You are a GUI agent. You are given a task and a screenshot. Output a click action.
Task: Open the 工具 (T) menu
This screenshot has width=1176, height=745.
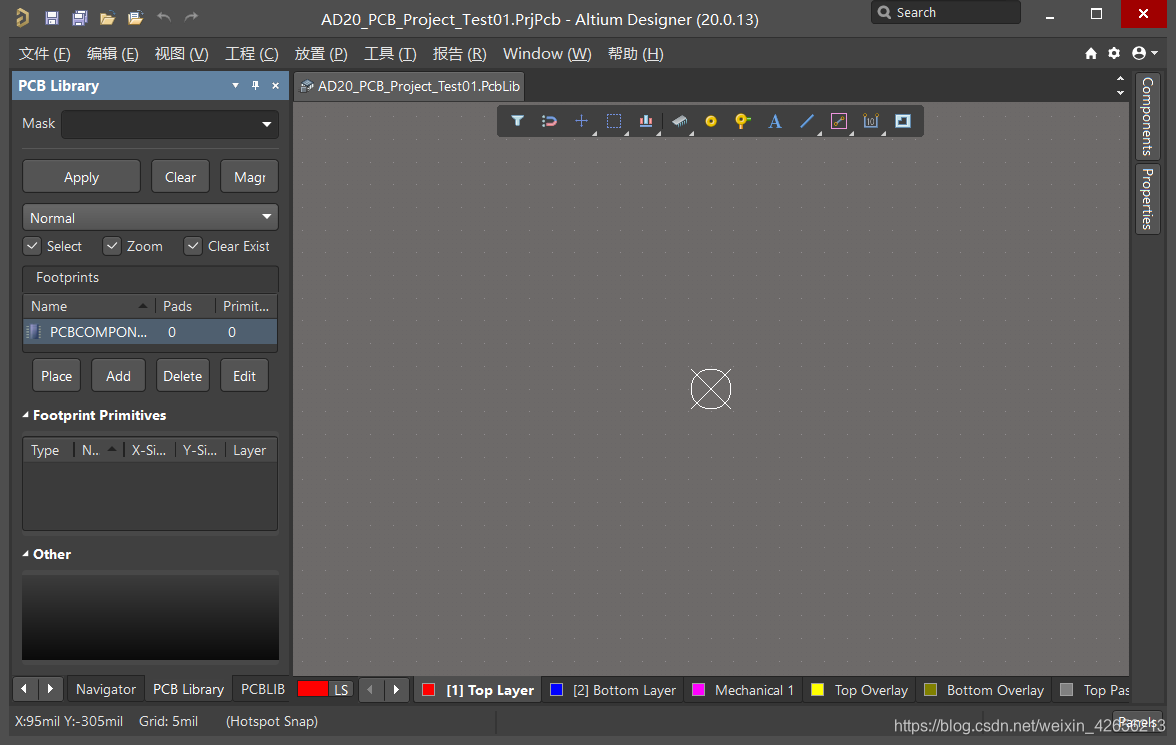[x=390, y=54]
